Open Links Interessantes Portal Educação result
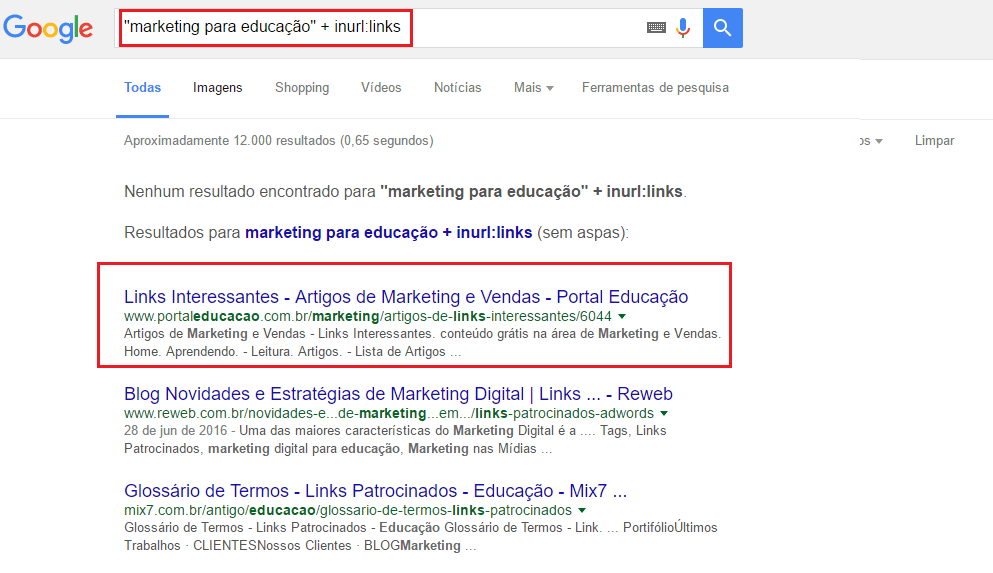The width and height of the screenshot is (993, 573). (406, 296)
